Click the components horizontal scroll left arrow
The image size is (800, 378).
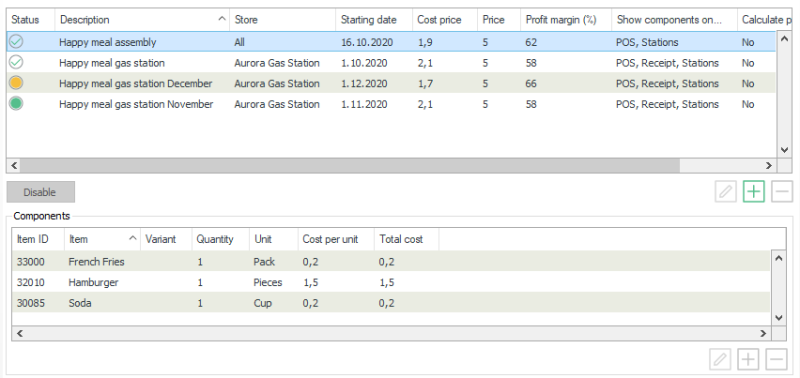click(20, 334)
